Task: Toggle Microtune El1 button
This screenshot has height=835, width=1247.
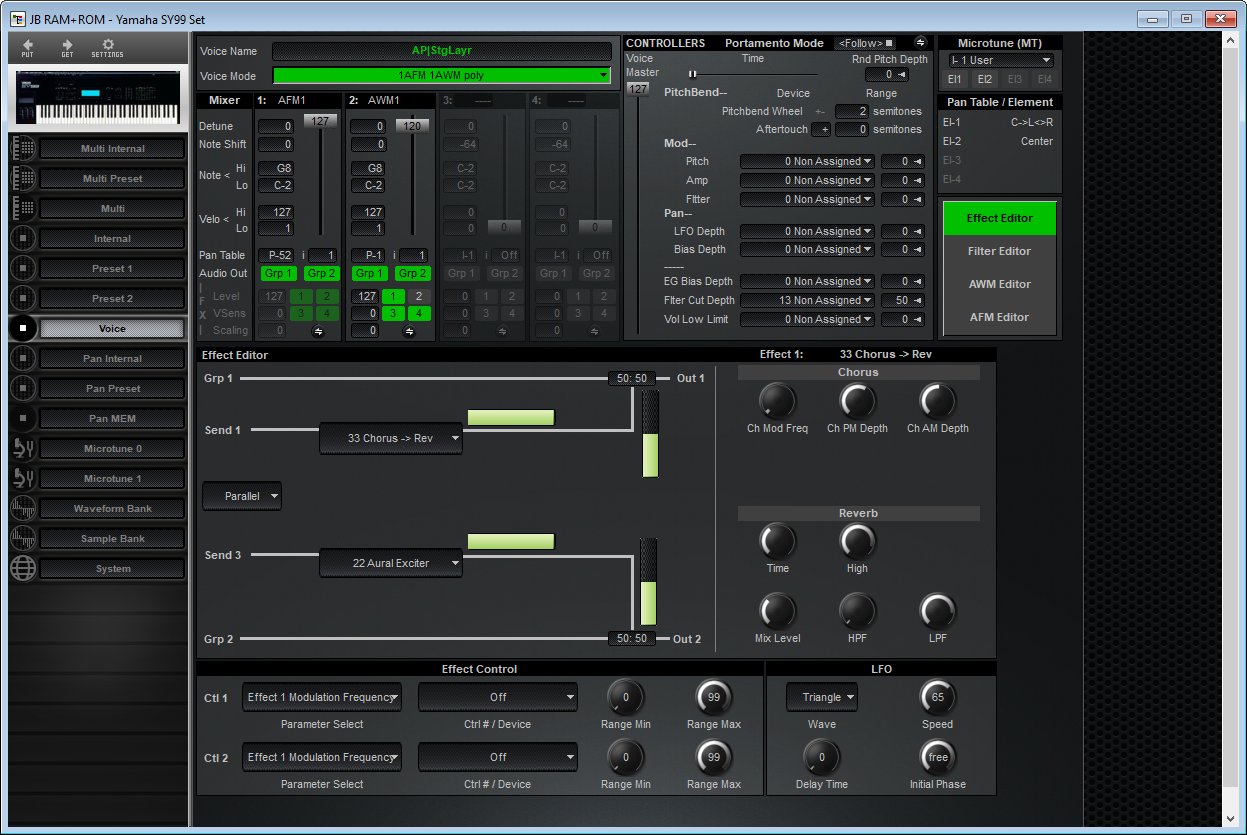Action: tap(955, 79)
